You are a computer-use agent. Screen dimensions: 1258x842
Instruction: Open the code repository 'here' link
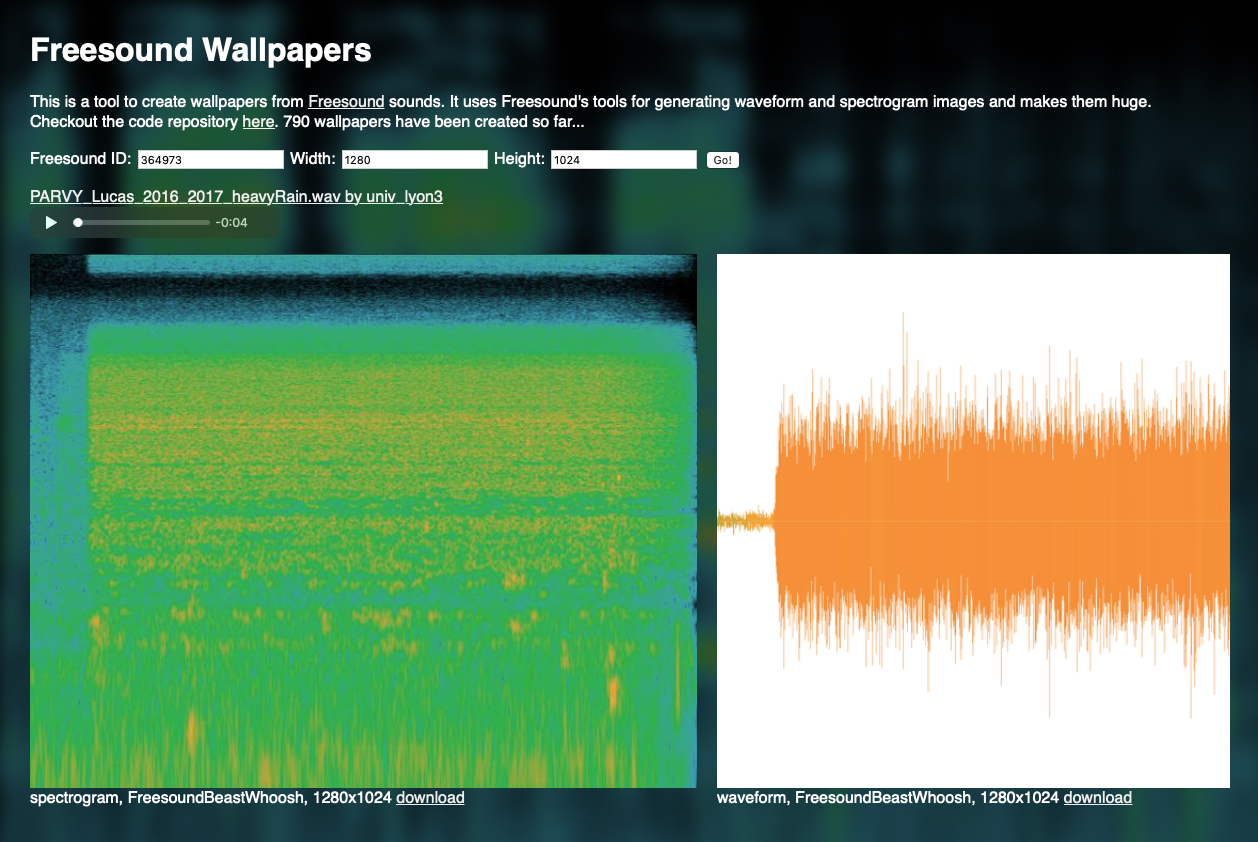[258, 122]
